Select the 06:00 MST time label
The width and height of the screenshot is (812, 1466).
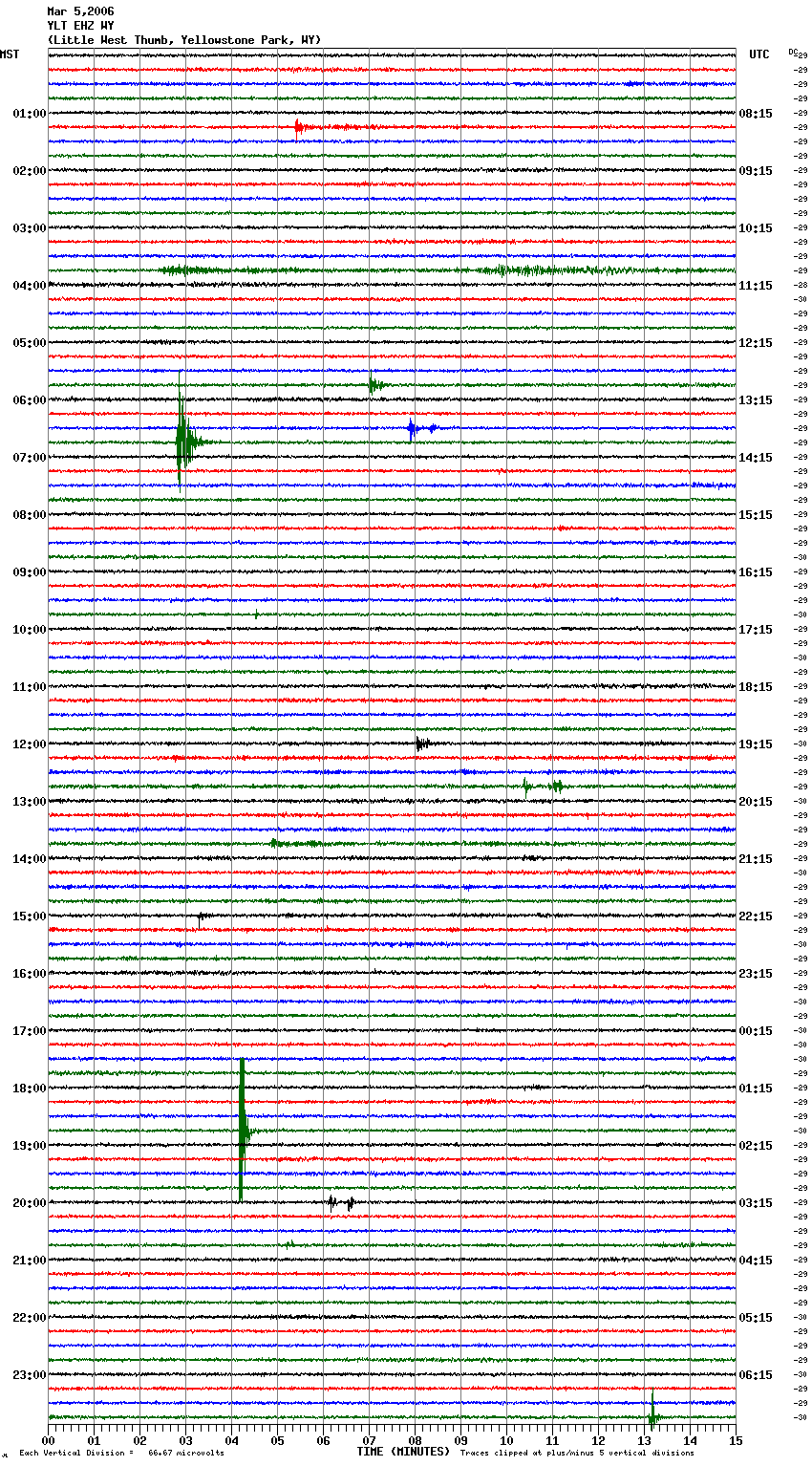[x=30, y=400]
